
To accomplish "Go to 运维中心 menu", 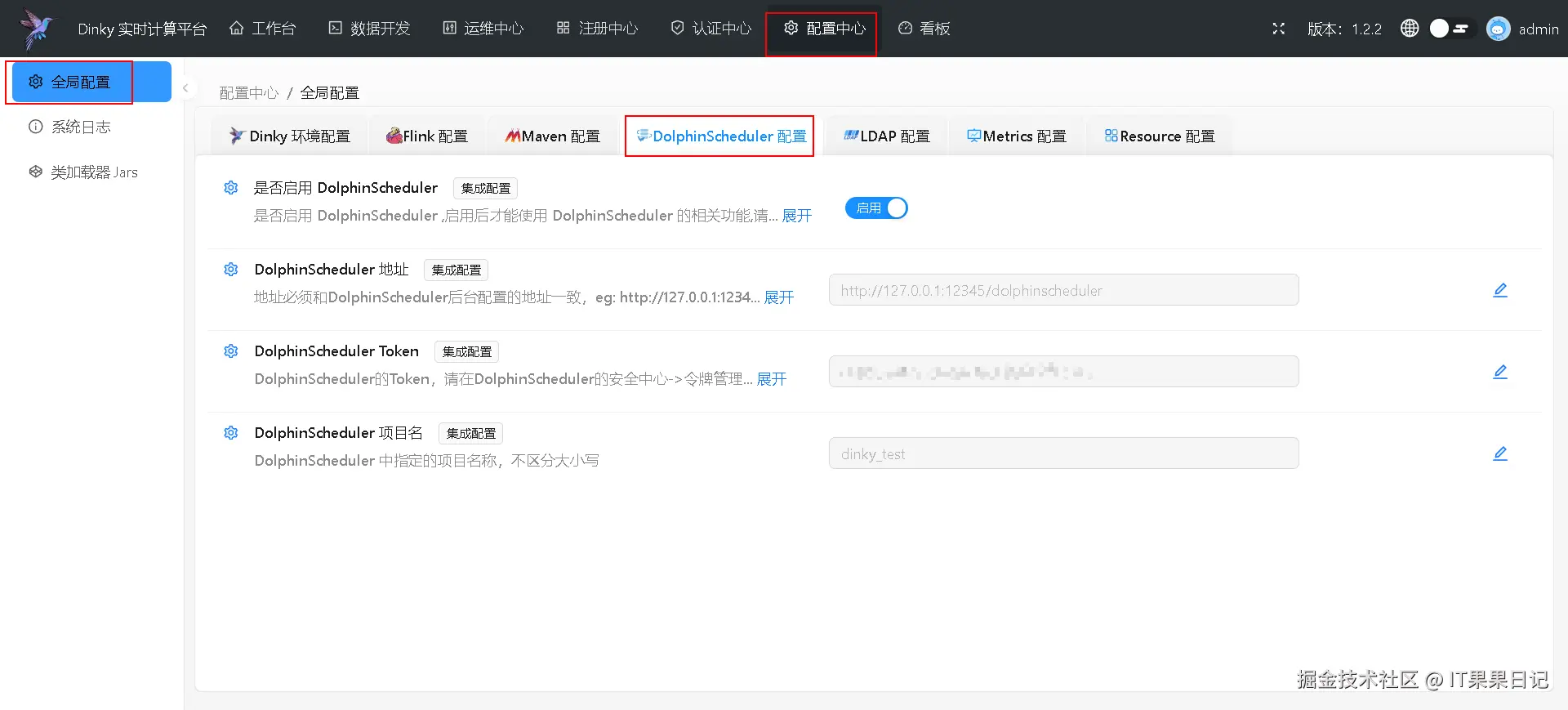I will point(483,29).
